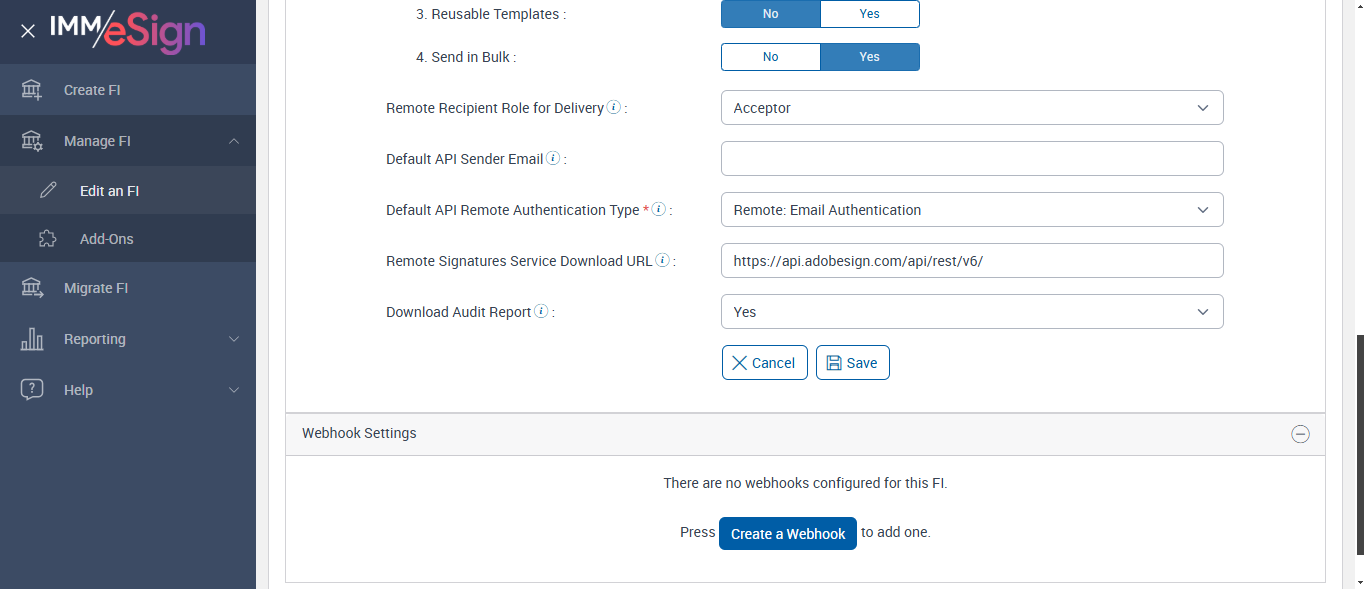
Task: Open Default API Remote Authentication Type dropdown
Action: click(x=971, y=210)
